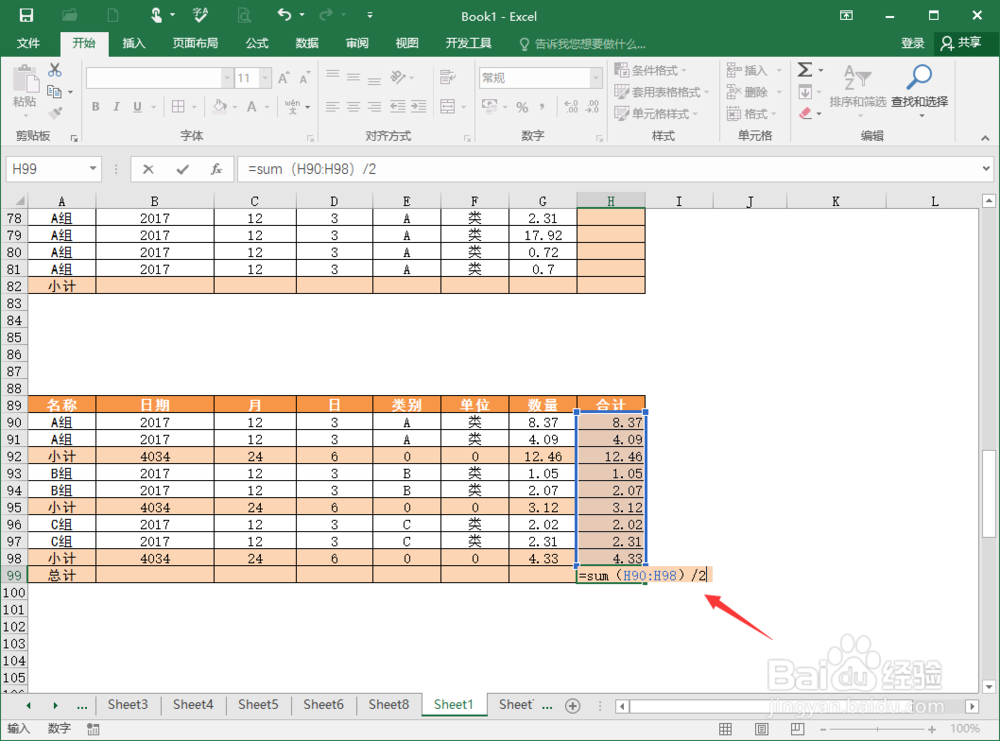Click the Fill Color bucket icon
This screenshot has height=741, width=1000.
coord(220,106)
